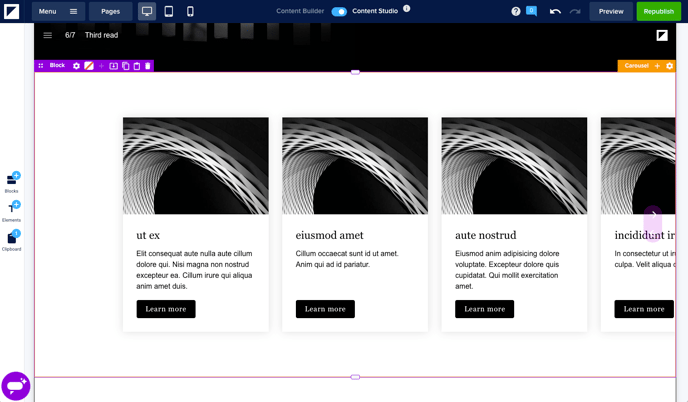Switch to mobile phone view

tap(190, 11)
